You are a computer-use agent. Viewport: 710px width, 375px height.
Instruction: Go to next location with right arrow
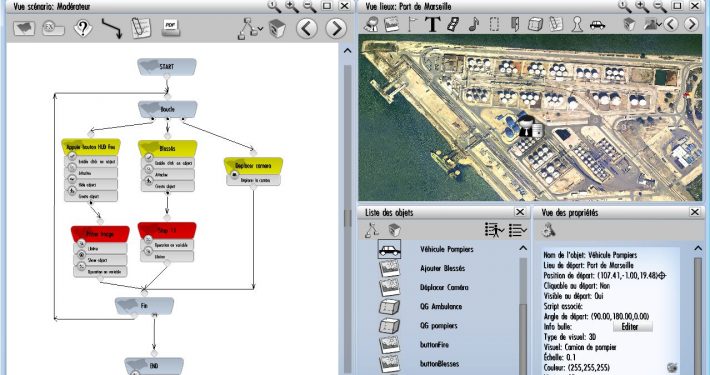[691, 24]
